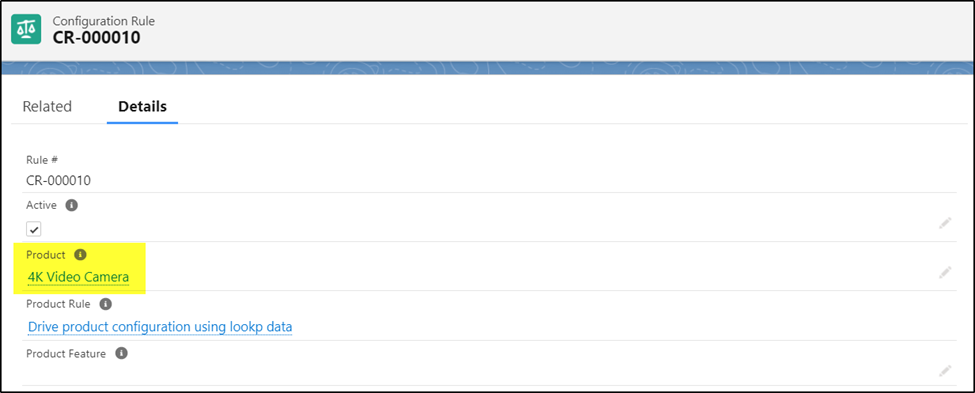This screenshot has height=393, width=975.
Task: Select the Details tab
Action: (142, 106)
